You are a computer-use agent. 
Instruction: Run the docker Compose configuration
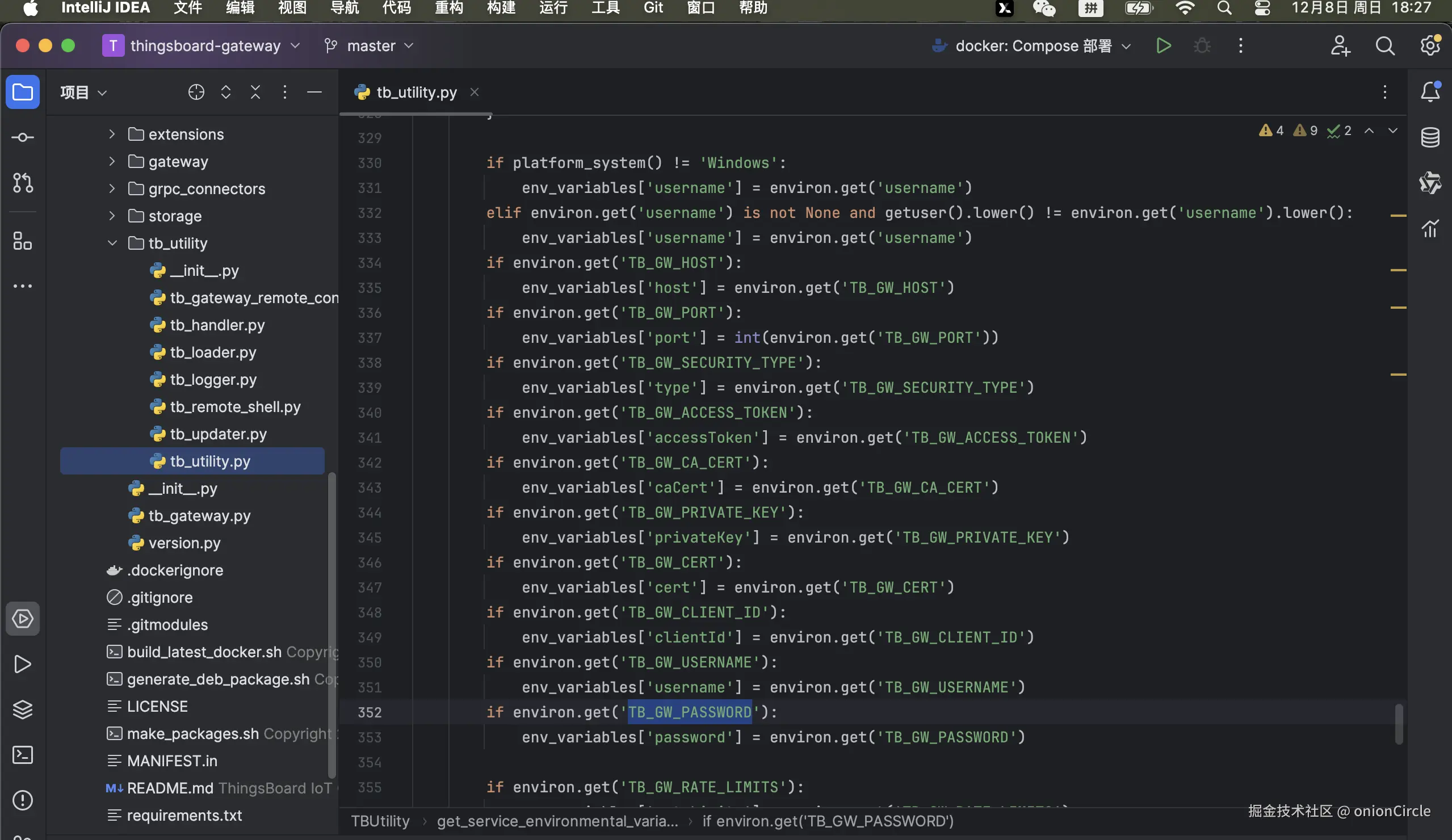(x=1163, y=46)
